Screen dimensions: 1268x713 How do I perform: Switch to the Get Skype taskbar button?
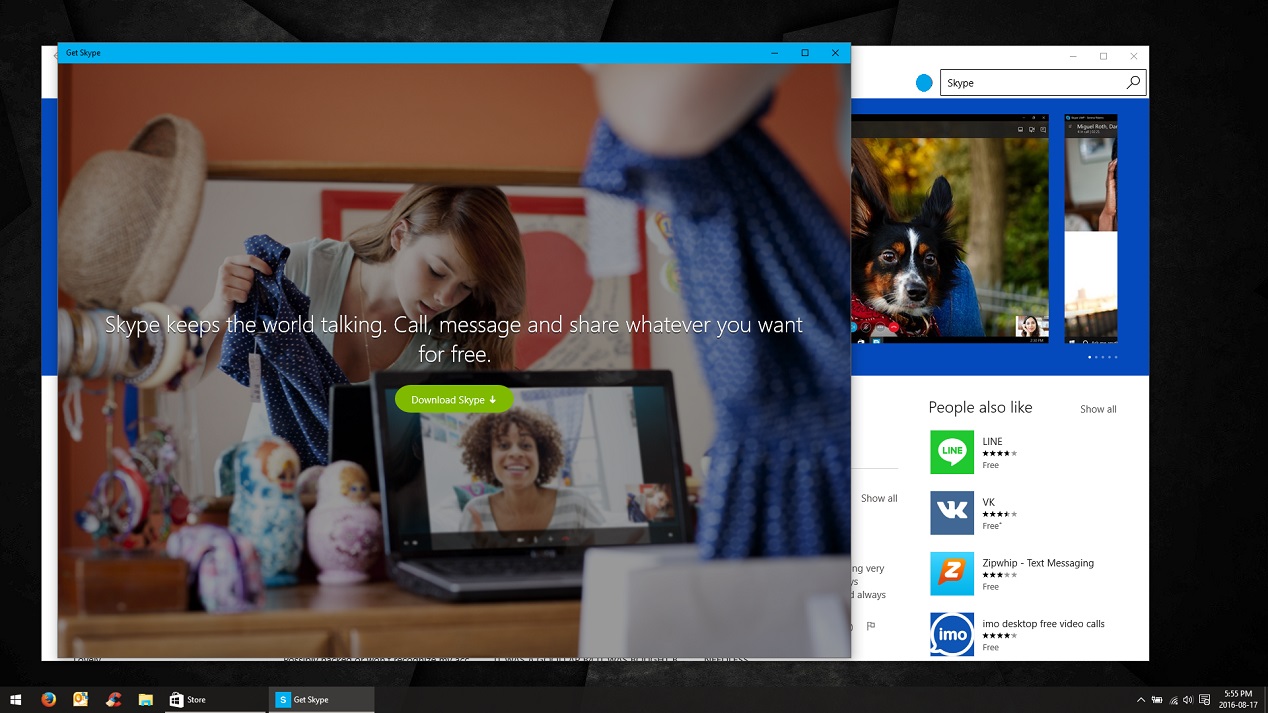coord(321,699)
